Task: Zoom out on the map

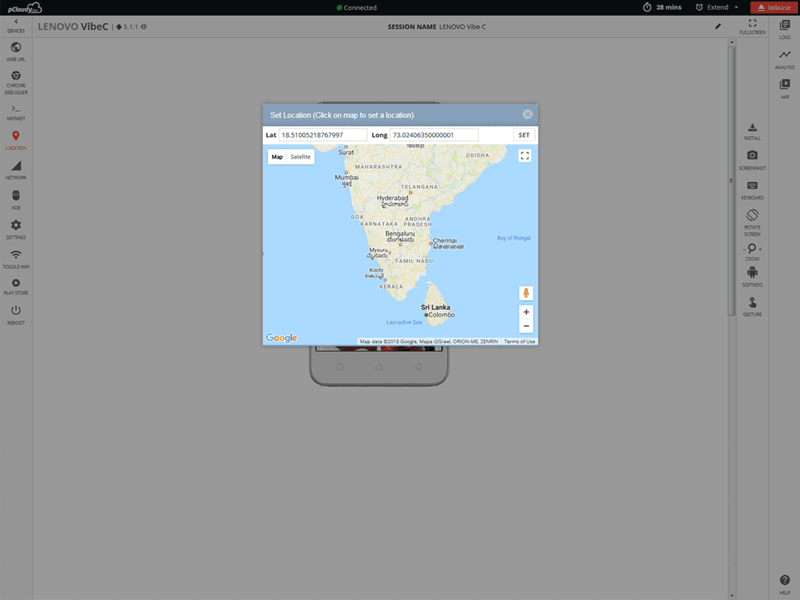Action: [526, 326]
